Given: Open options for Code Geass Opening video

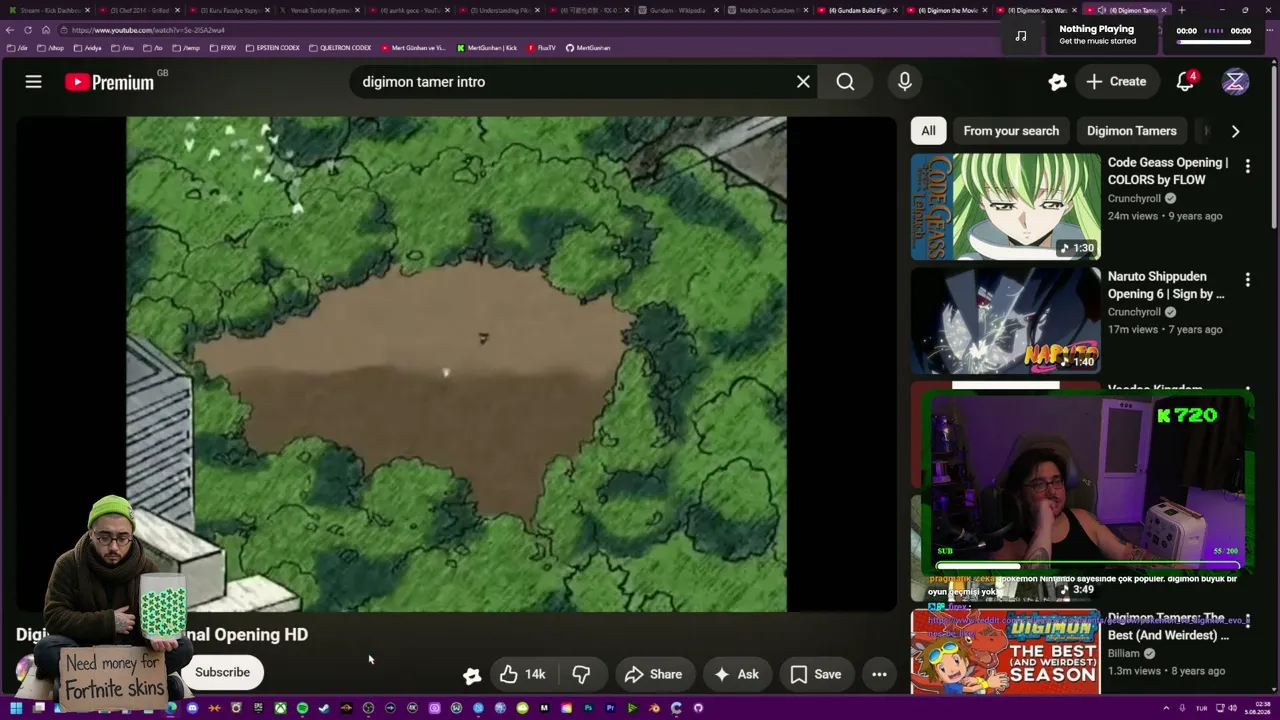Looking at the screenshot, I should (x=1247, y=166).
